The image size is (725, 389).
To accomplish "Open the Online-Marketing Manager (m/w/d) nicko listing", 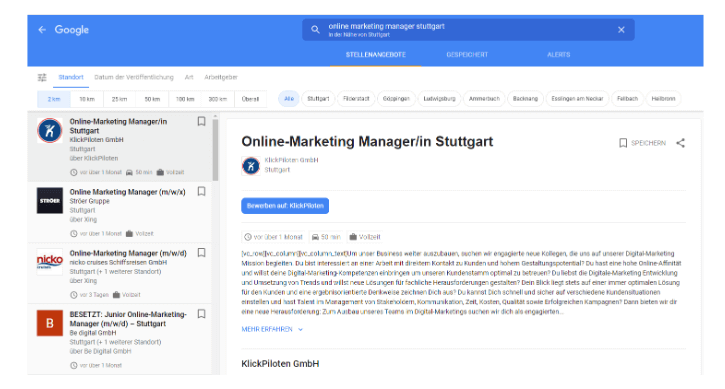I will click(128, 253).
